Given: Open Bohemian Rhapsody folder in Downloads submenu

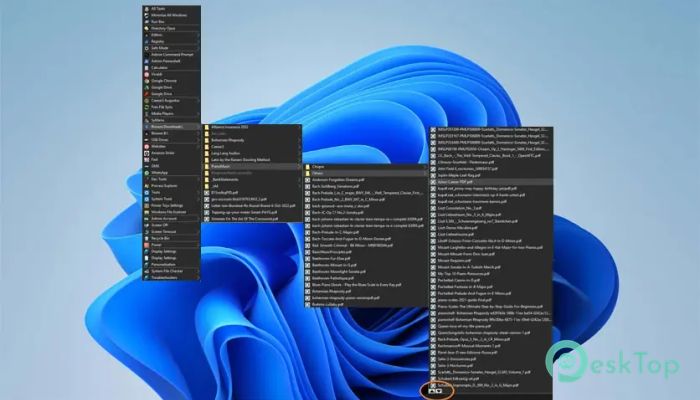Looking at the screenshot, I should coord(252,140).
